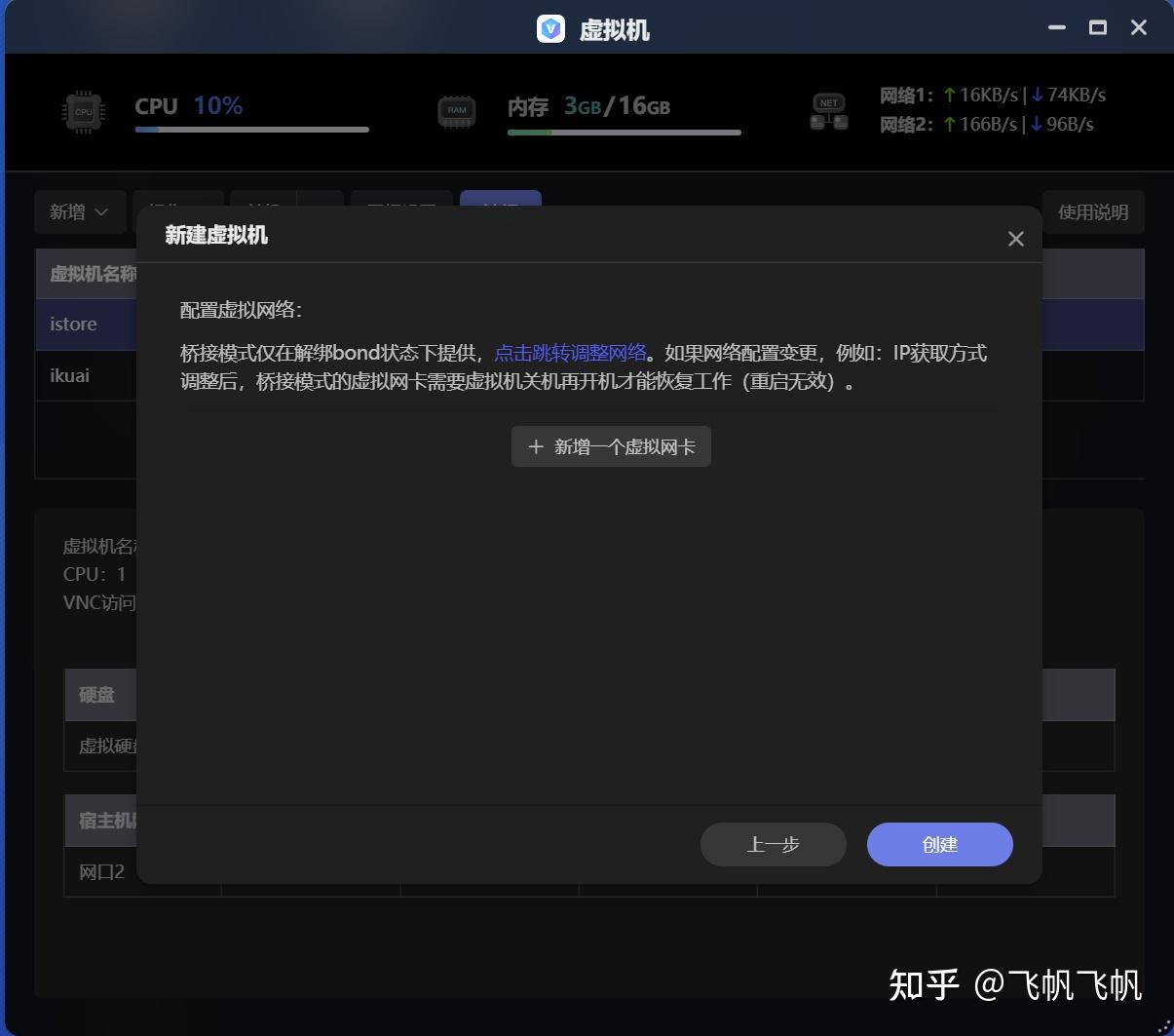Viewport: 1174px width, 1036px height.
Task: Click the chevron arrow next to 新增
Action: click(x=102, y=211)
